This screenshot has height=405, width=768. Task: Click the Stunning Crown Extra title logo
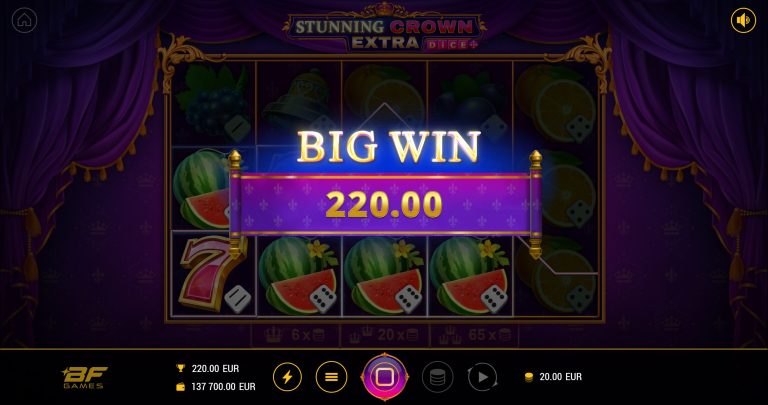384,30
